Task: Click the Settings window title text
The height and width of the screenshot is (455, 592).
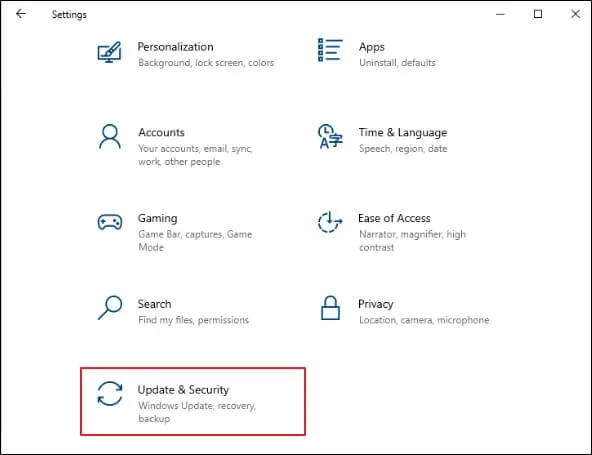Action: tap(69, 14)
